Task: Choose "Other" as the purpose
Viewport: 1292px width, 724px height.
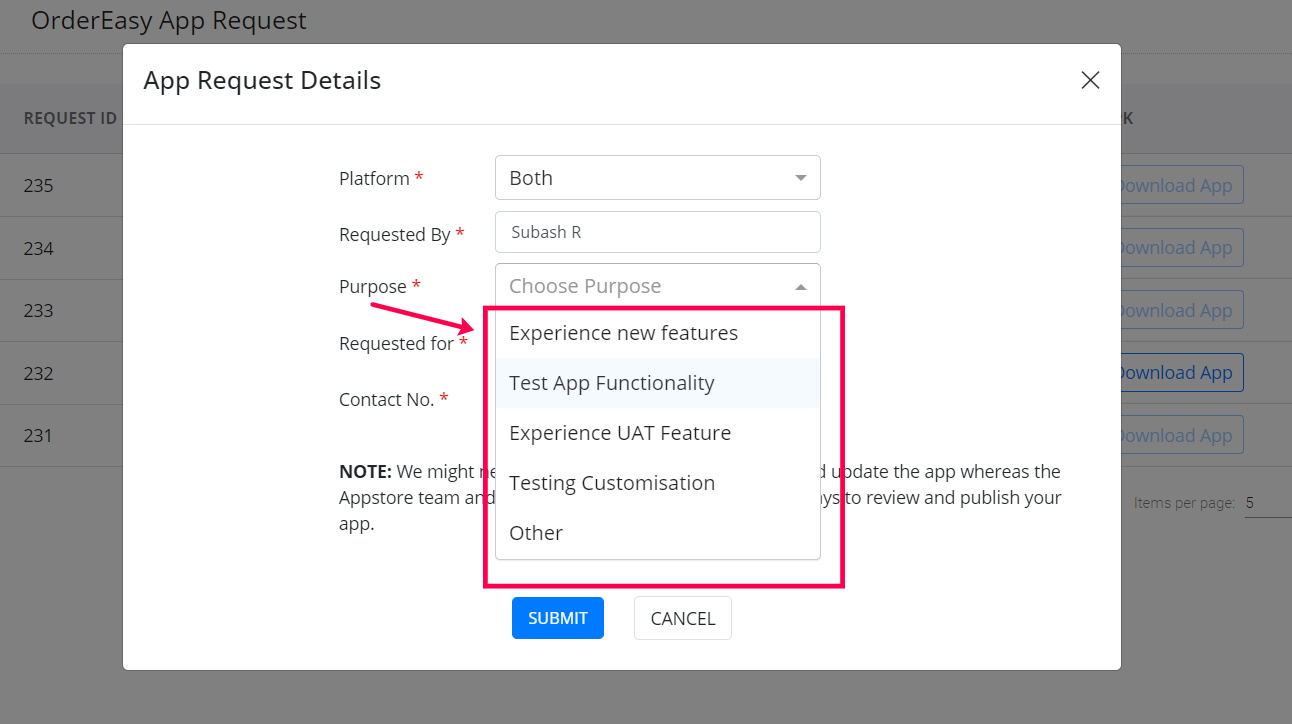Action: click(536, 533)
